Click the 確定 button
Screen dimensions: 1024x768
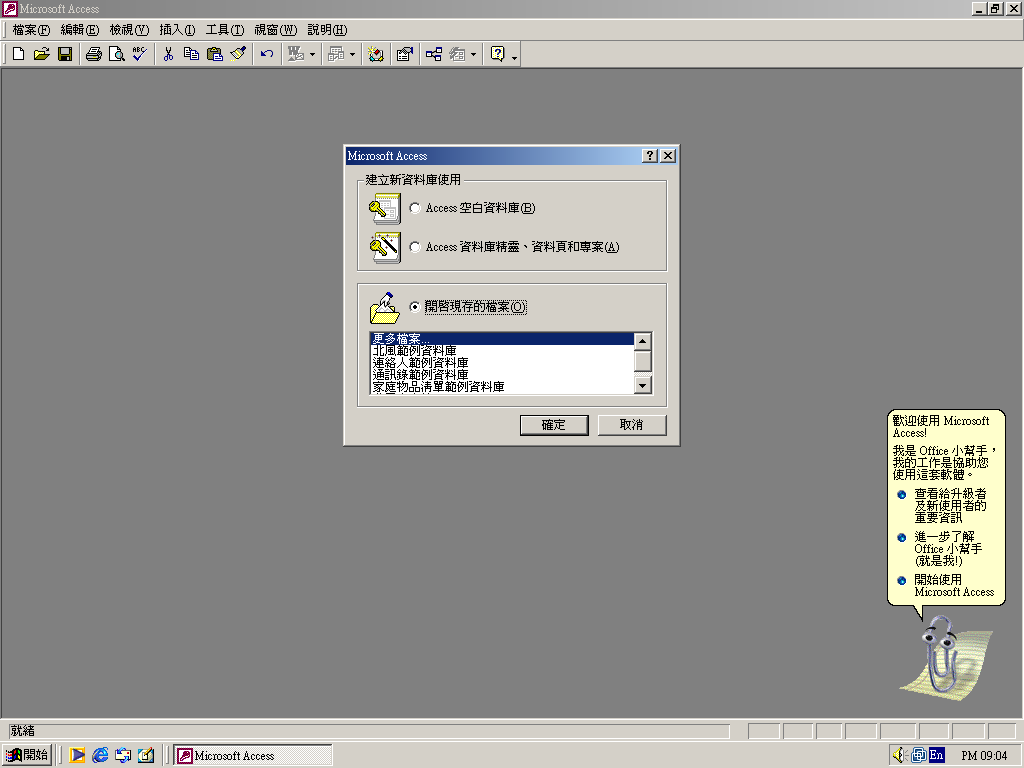pyautogui.click(x=554, y=425)
